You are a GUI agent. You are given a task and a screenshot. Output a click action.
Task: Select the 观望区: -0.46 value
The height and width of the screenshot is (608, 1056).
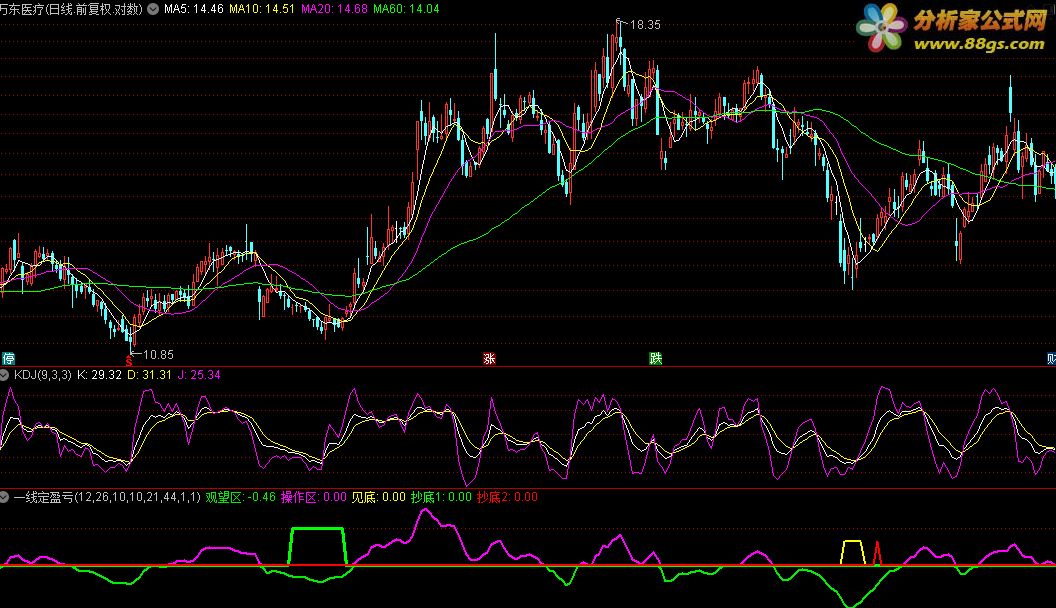pos(240,498)
